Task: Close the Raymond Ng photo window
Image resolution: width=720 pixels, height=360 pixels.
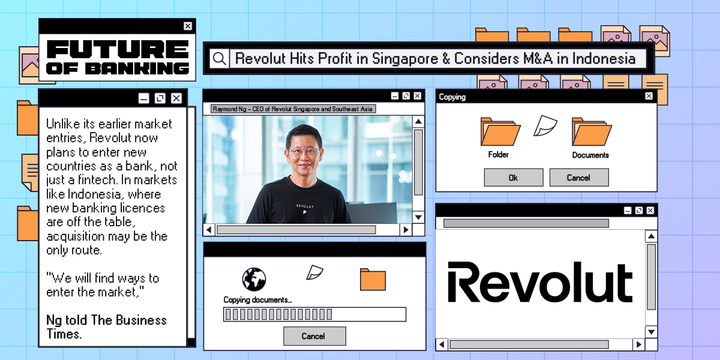Action: coord(417,96)
